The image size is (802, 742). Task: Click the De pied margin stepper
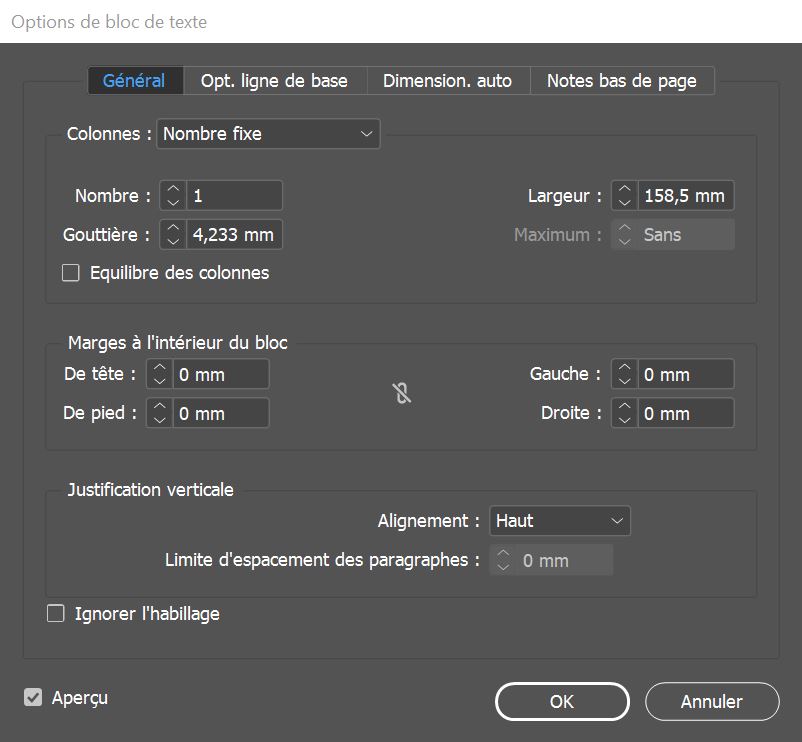coord(160,413)
